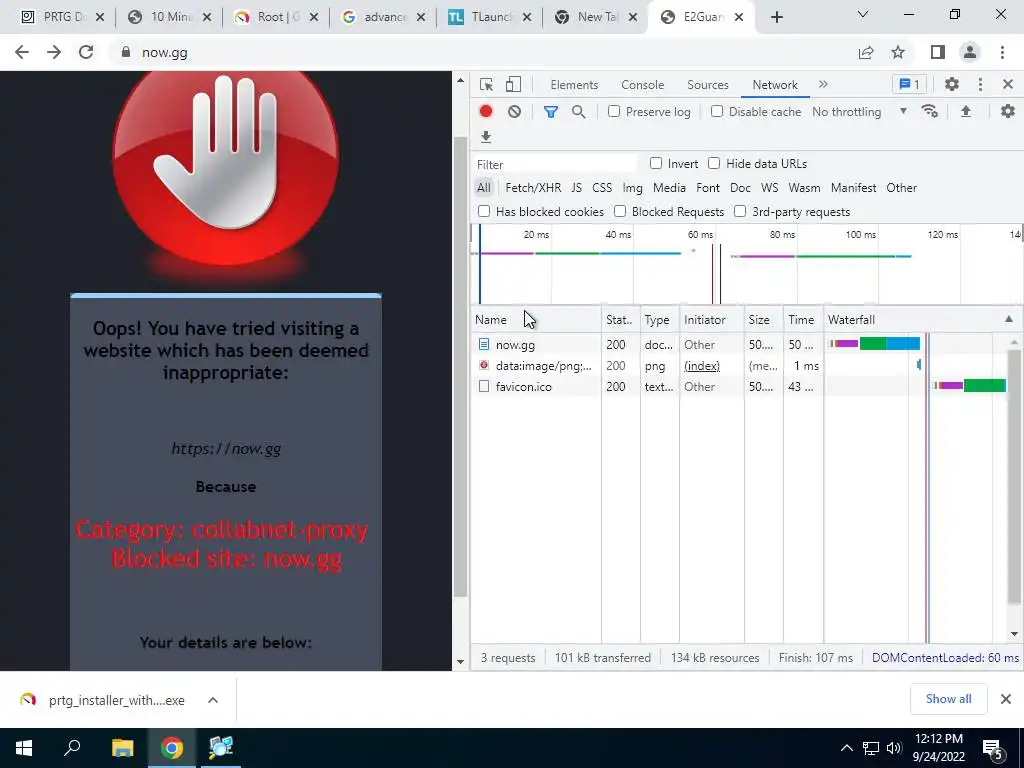Open network search magnifier

point(579,112)
